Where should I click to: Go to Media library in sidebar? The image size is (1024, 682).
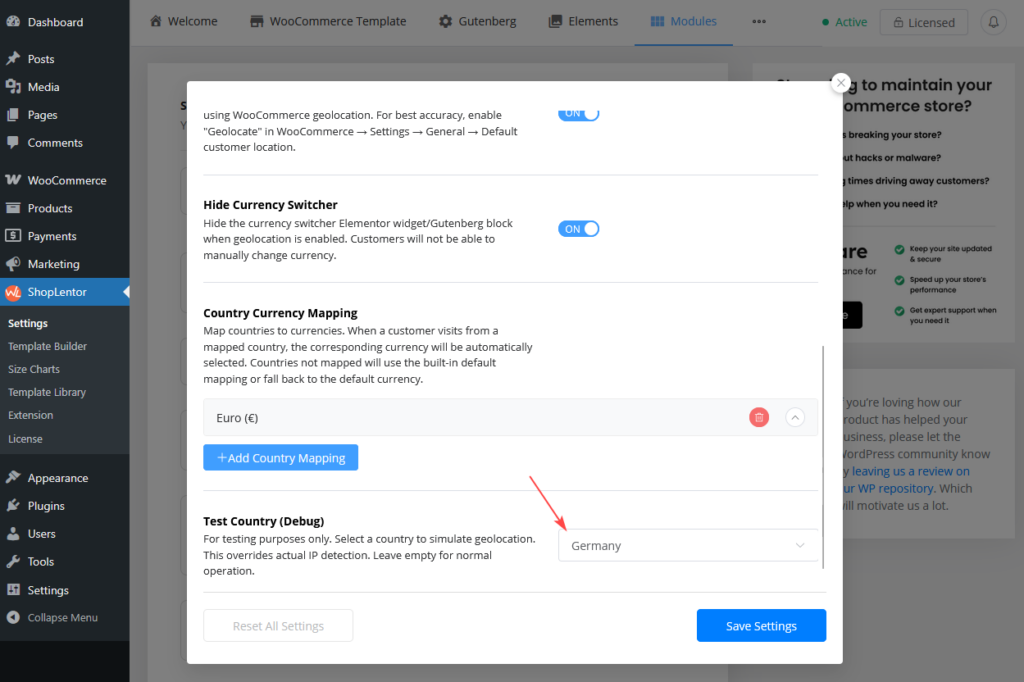point(43,87)
